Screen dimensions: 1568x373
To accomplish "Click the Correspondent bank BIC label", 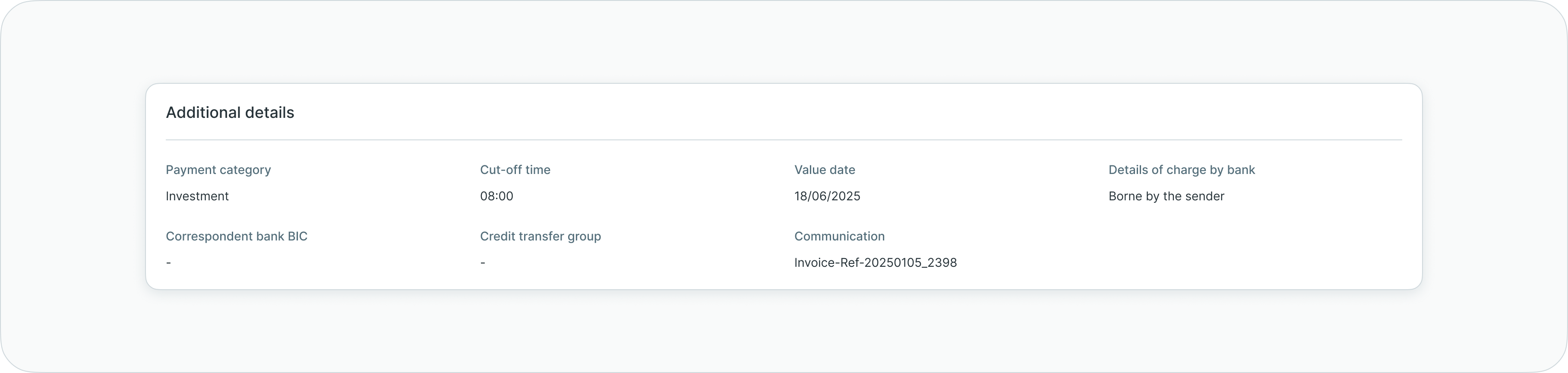I will (x=236, y=236).
